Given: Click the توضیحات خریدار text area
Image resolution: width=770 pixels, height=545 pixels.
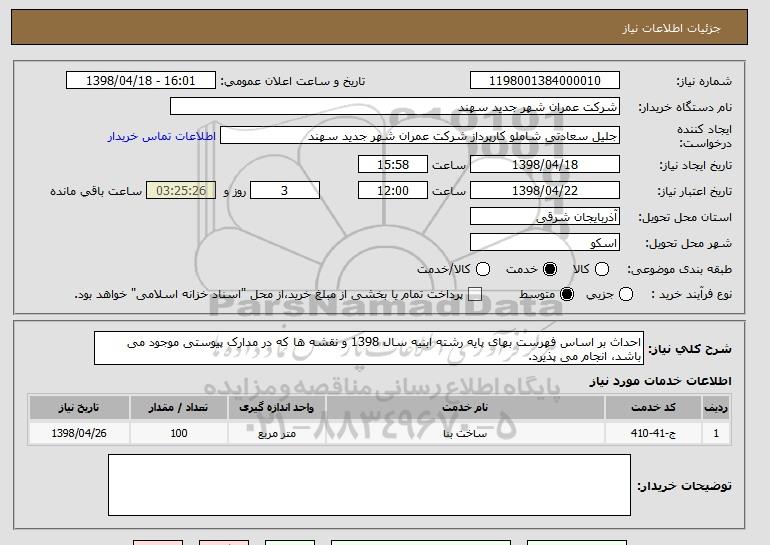Looking at the screenshot, I should [x=369, y=485].
